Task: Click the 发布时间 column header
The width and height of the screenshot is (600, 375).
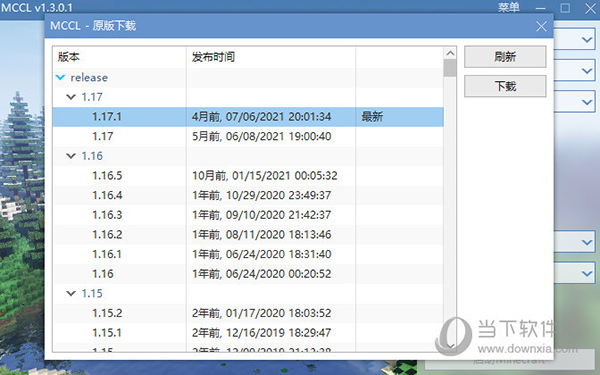Action: 271,57
